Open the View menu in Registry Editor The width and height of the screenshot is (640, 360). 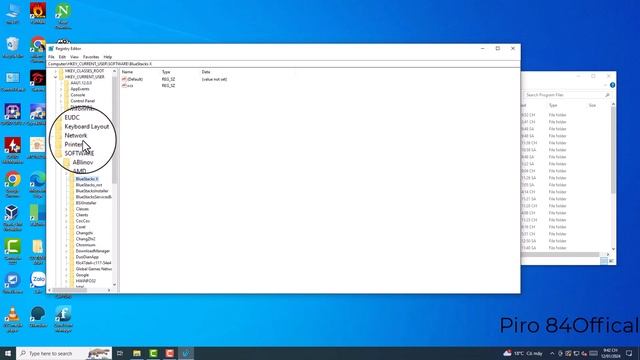(74, 57)
